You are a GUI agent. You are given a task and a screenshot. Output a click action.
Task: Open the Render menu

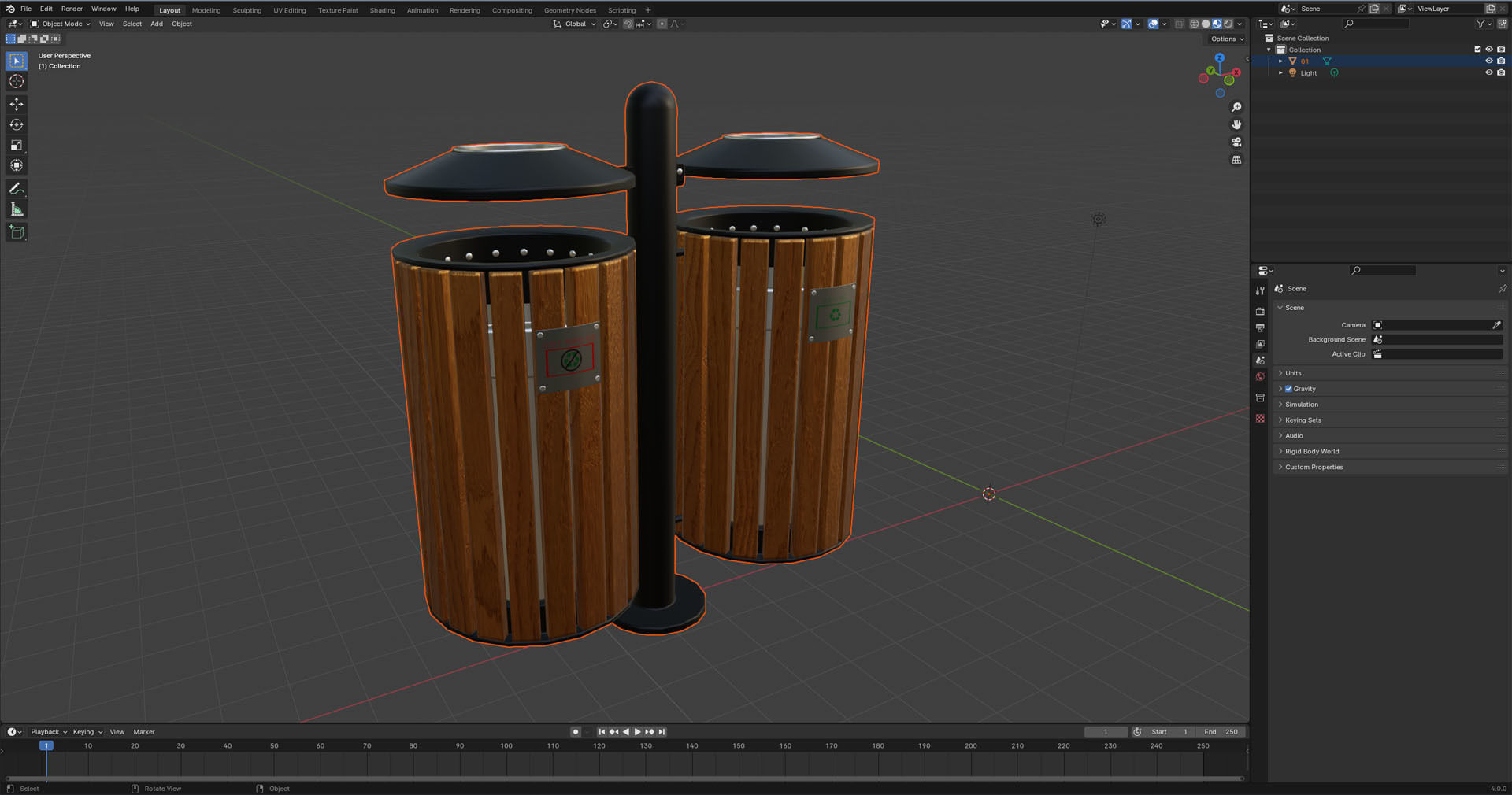72,9
